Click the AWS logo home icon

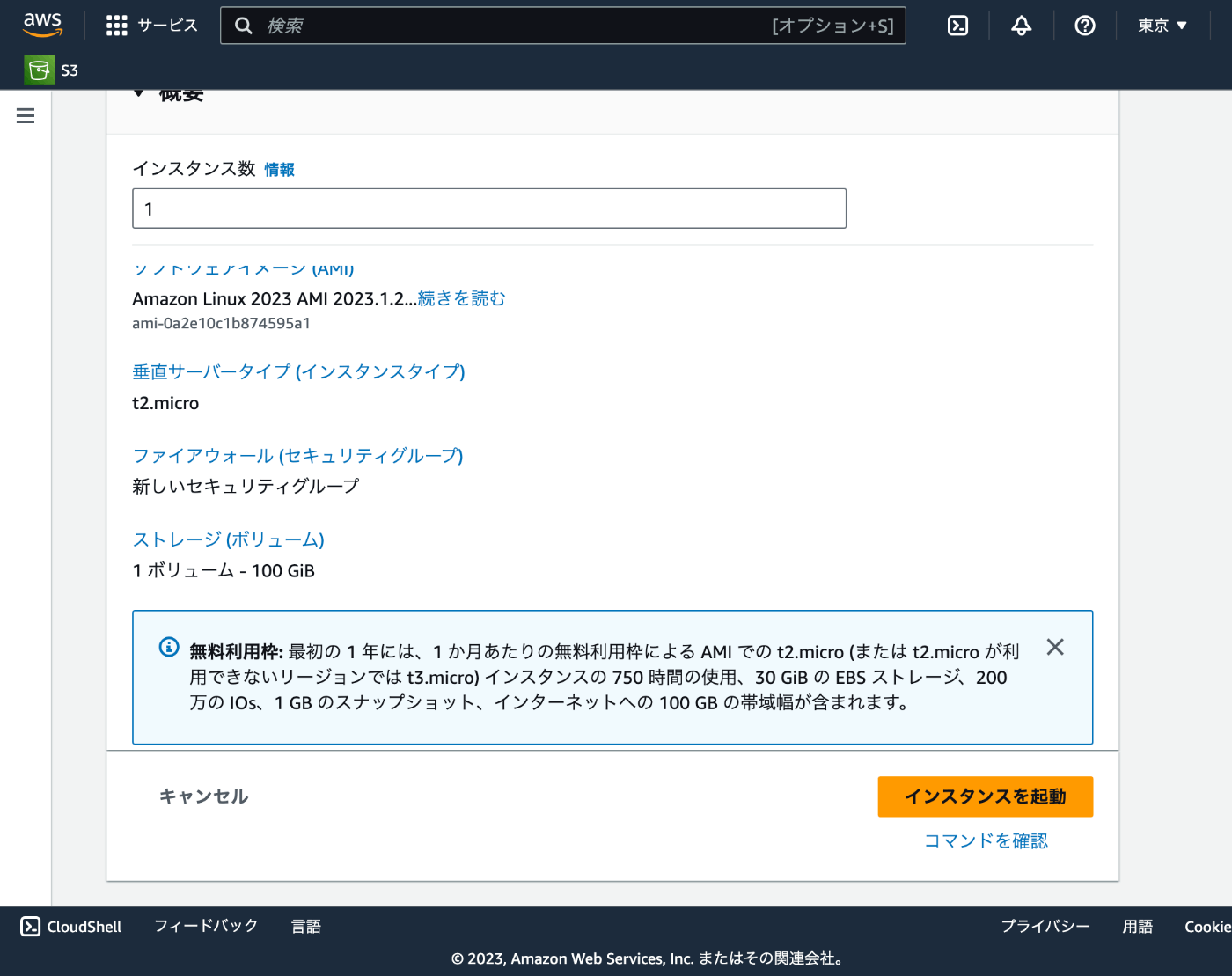tap(42, 25)
